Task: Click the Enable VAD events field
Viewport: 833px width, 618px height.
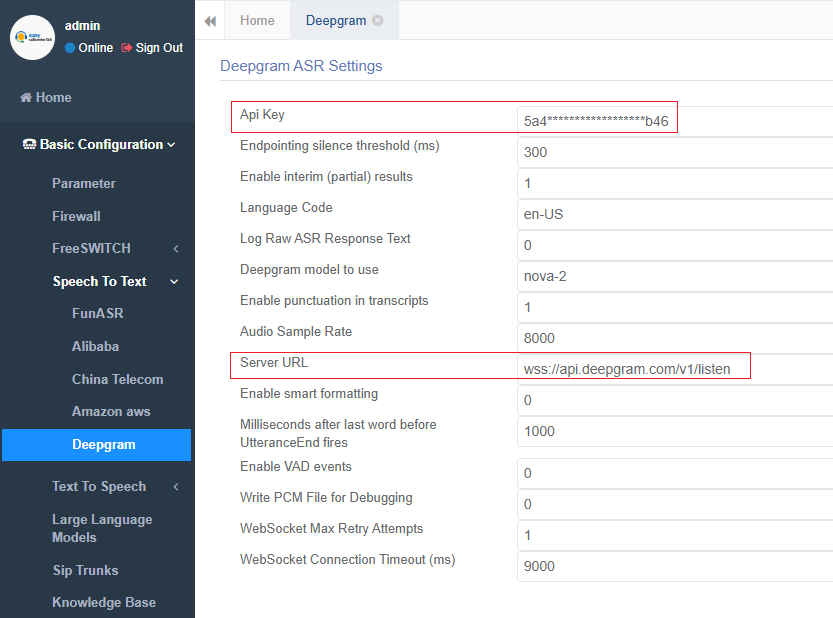Action: click(x=675, y=473)
